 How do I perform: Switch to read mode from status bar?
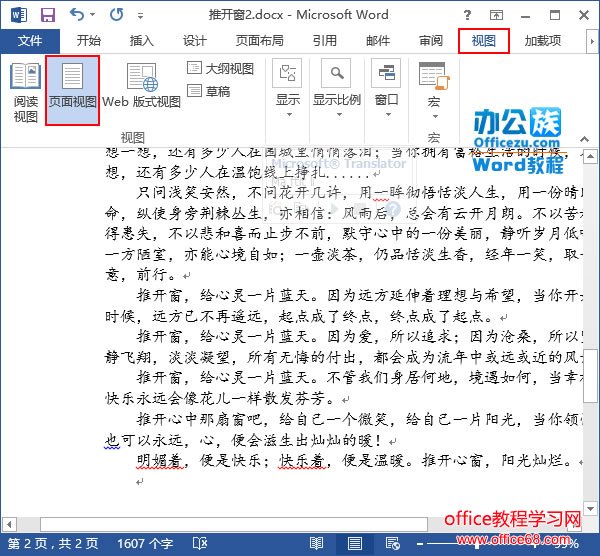[x=316, y=543]
